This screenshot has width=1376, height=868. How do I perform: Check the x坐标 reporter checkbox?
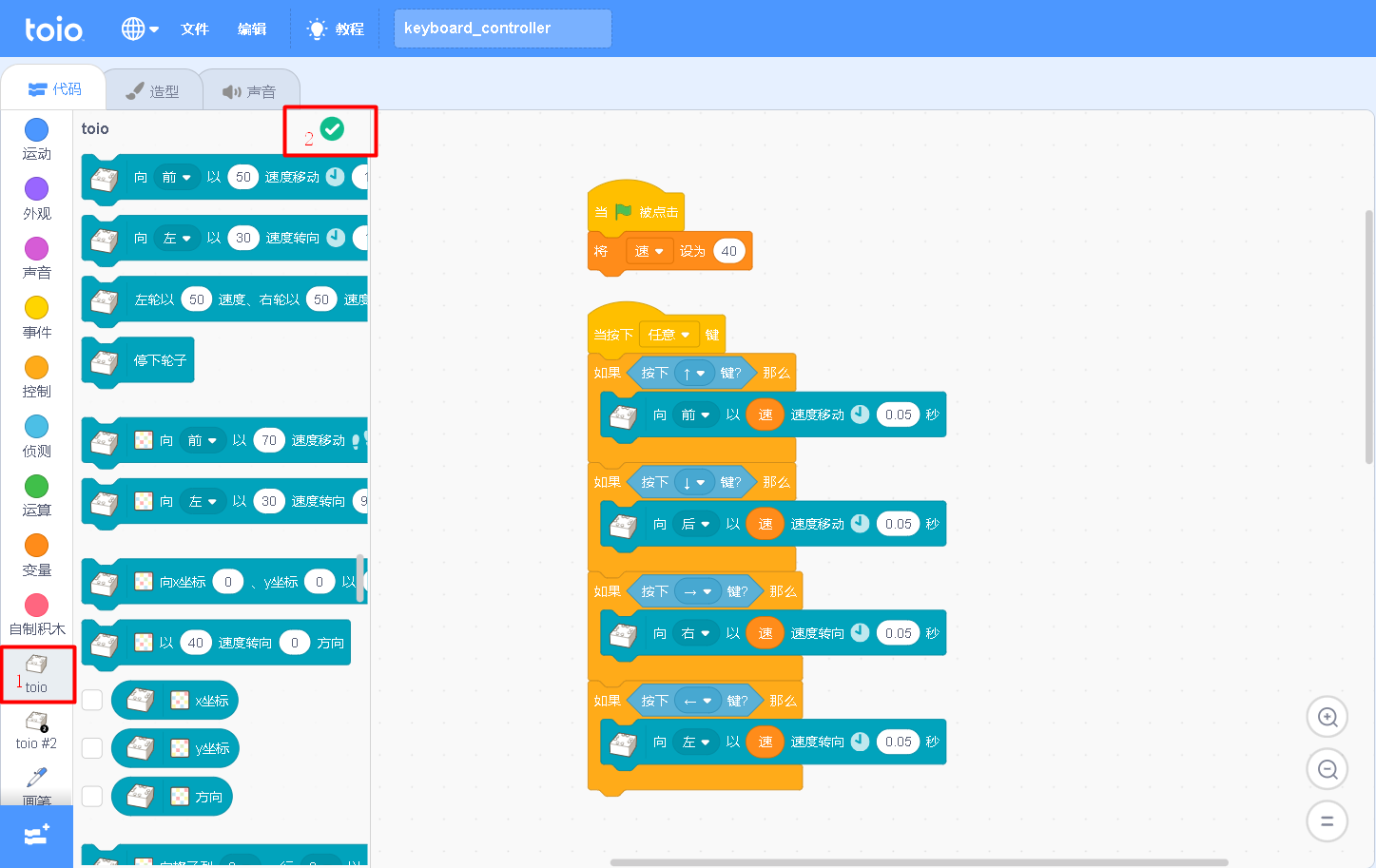(92, 700)
